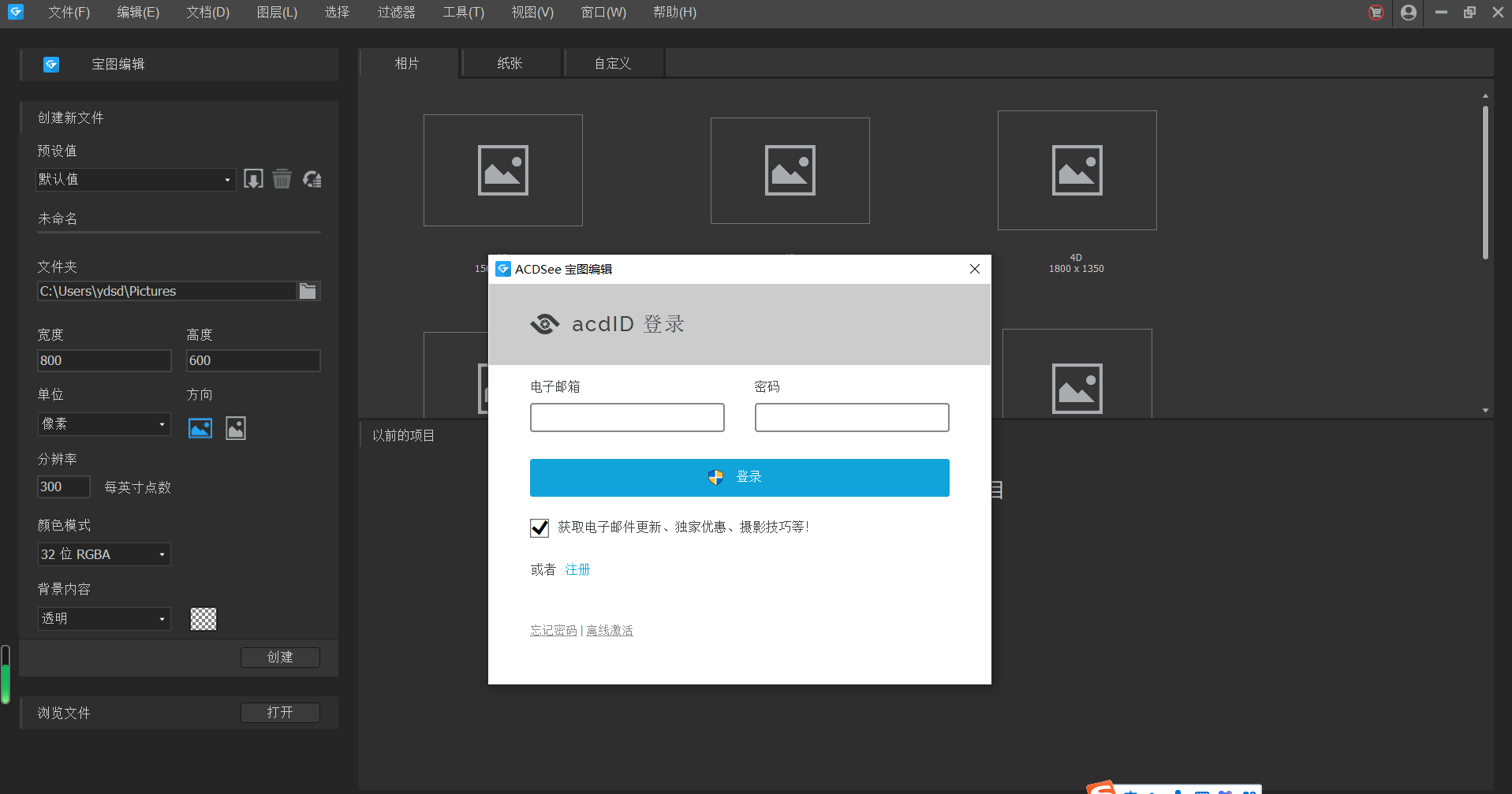Open the 帮助(H) menu
The image size is (1512, 794).
click(x=674, y=13)
